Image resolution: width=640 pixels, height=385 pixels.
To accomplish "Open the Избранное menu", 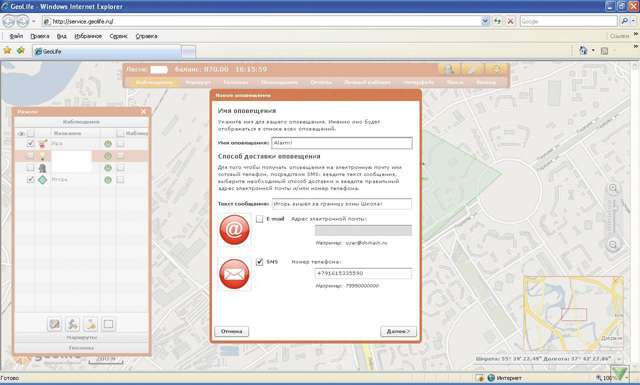I will pos(88,36).
